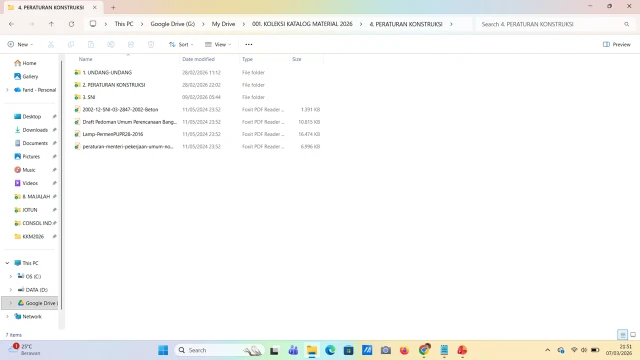The height and width of the screenshot is (360, 640).
Task: Select Downloads in quick access
Action: [35, 130]
